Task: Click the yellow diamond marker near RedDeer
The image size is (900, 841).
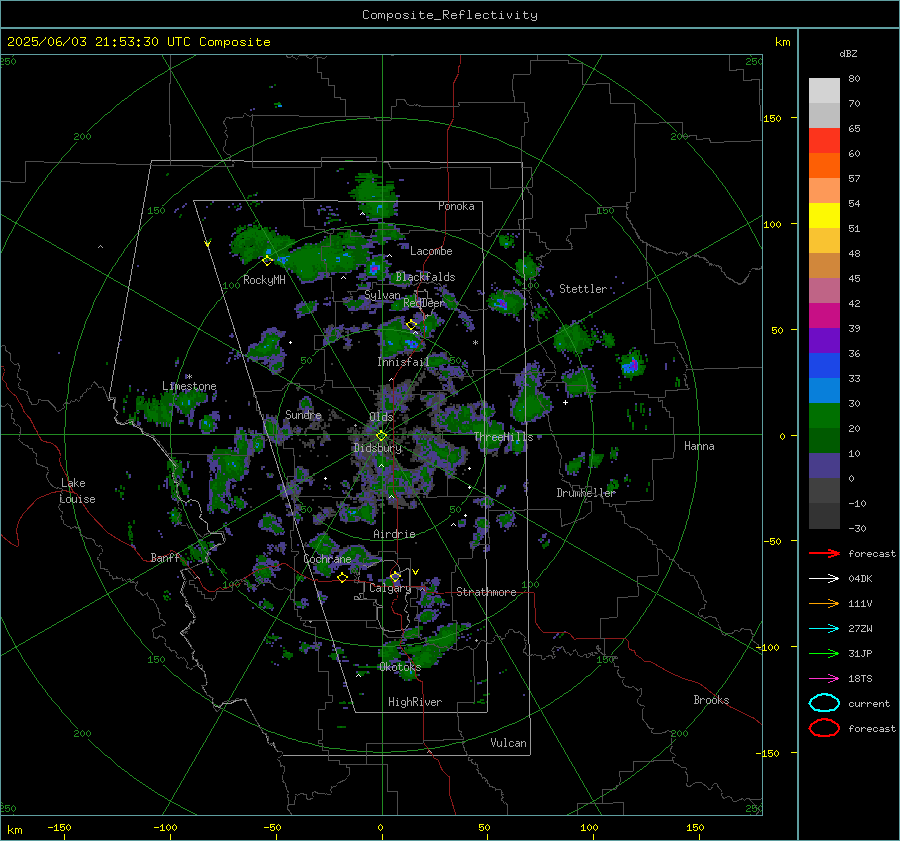Action: (x=412, y=325)
